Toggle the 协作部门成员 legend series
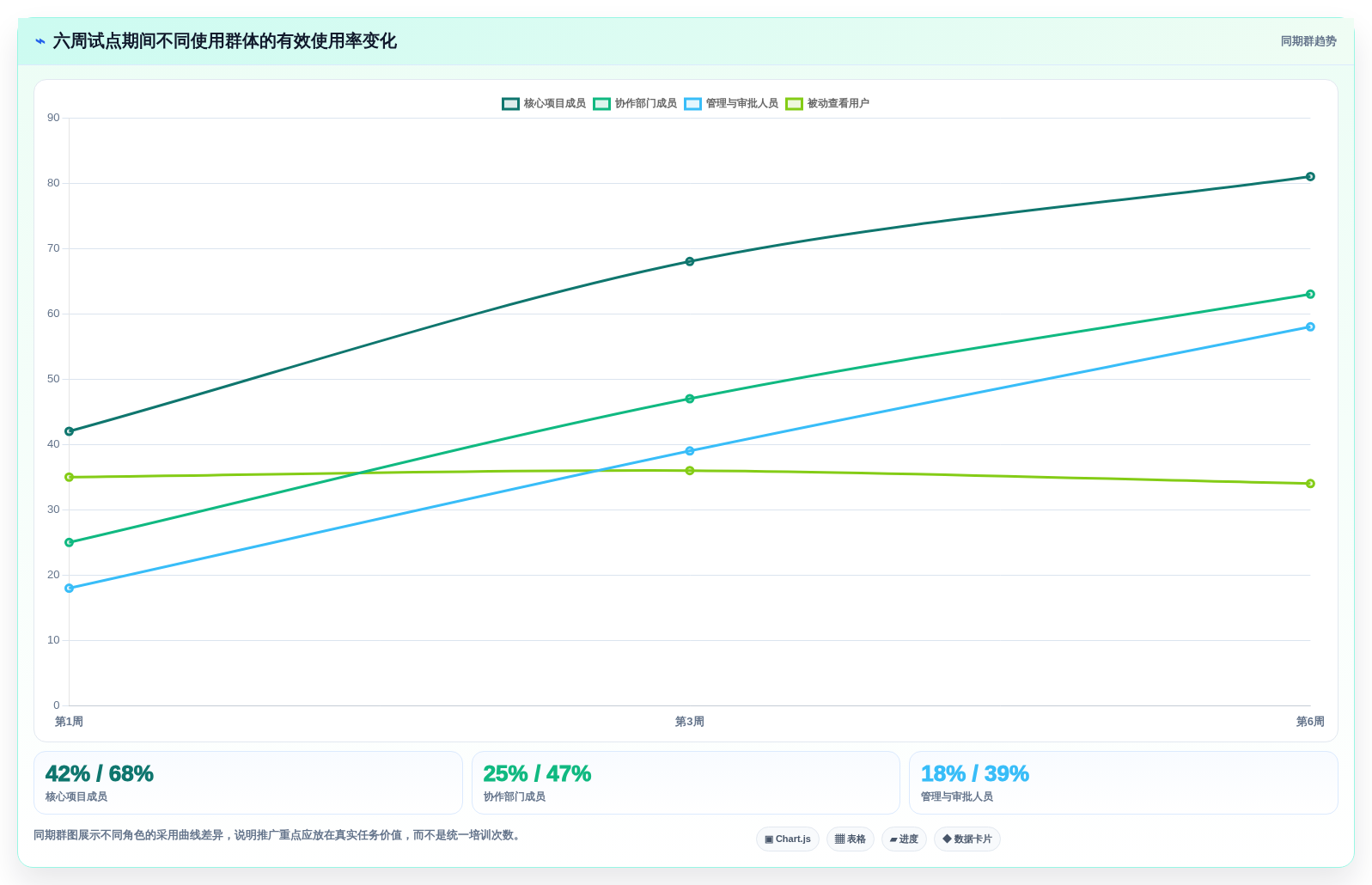The width and height of the screenshot is (1372, 885). (635, 104)
